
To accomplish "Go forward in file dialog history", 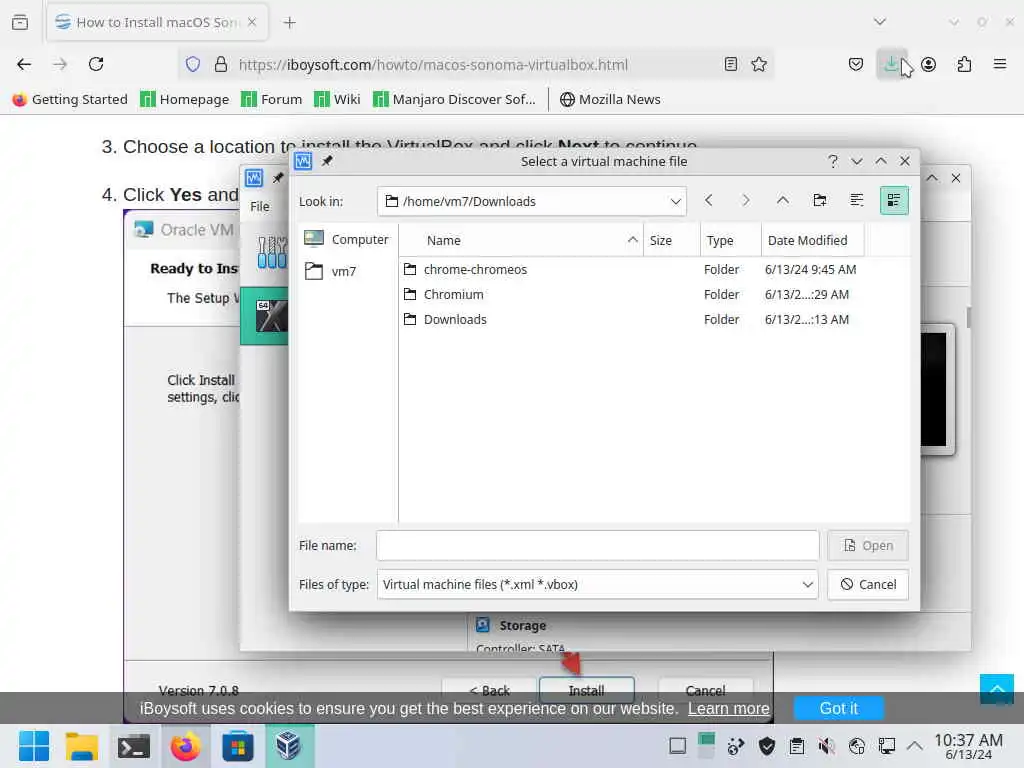I will (745, 200).
